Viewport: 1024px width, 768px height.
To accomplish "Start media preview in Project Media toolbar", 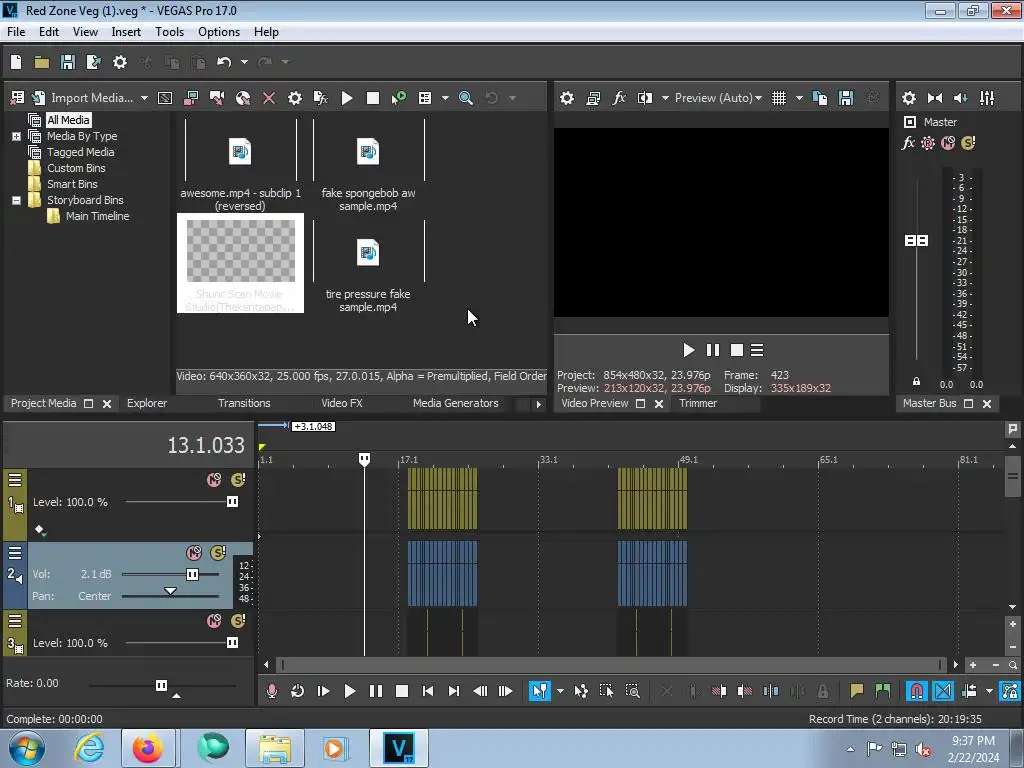I will pos(347,98).
